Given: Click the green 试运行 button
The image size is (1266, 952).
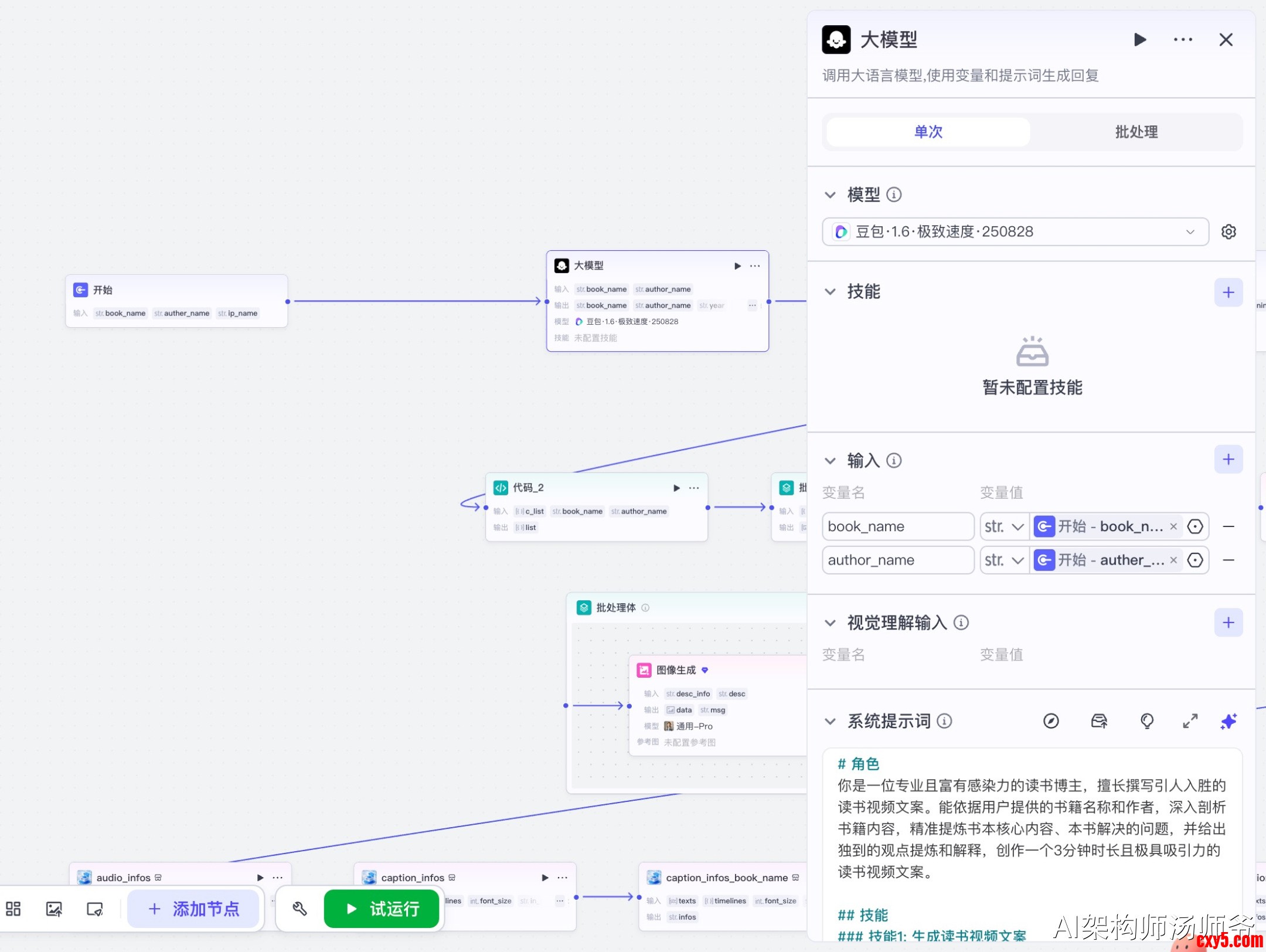Looking at the screenshot, I should pos(382,909).
